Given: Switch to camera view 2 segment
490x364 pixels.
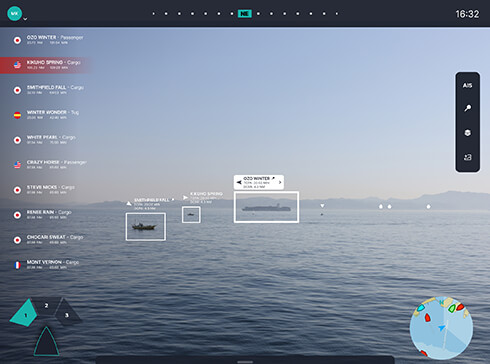Looking at the screenshot, I should (x=46, y=305).
